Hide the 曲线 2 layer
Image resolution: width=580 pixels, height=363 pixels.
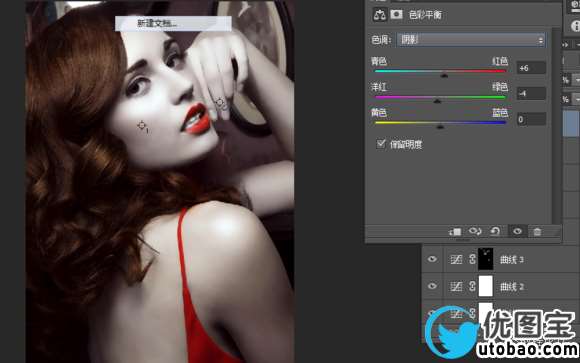[x=432, y=286]
